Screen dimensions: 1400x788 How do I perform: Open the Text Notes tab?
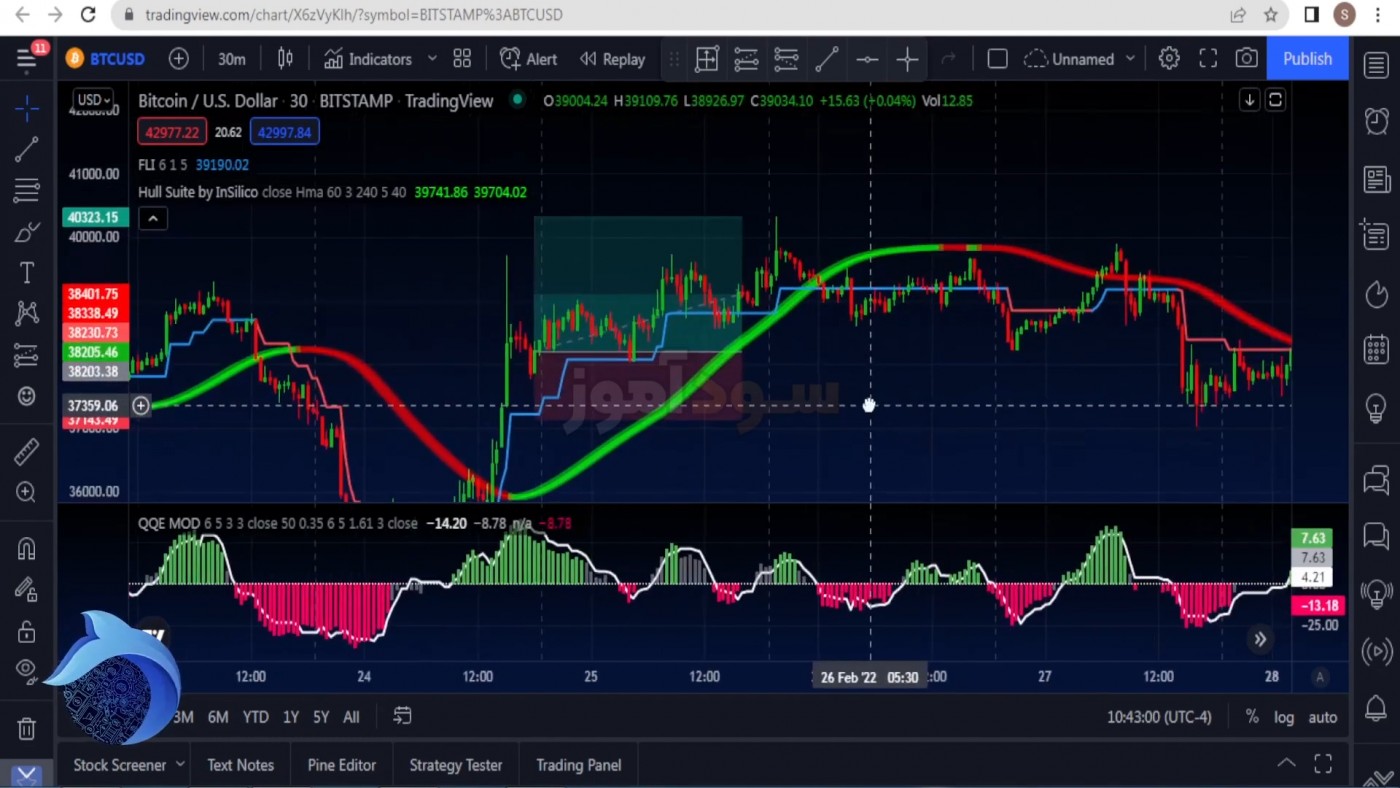tap(240, 765)
